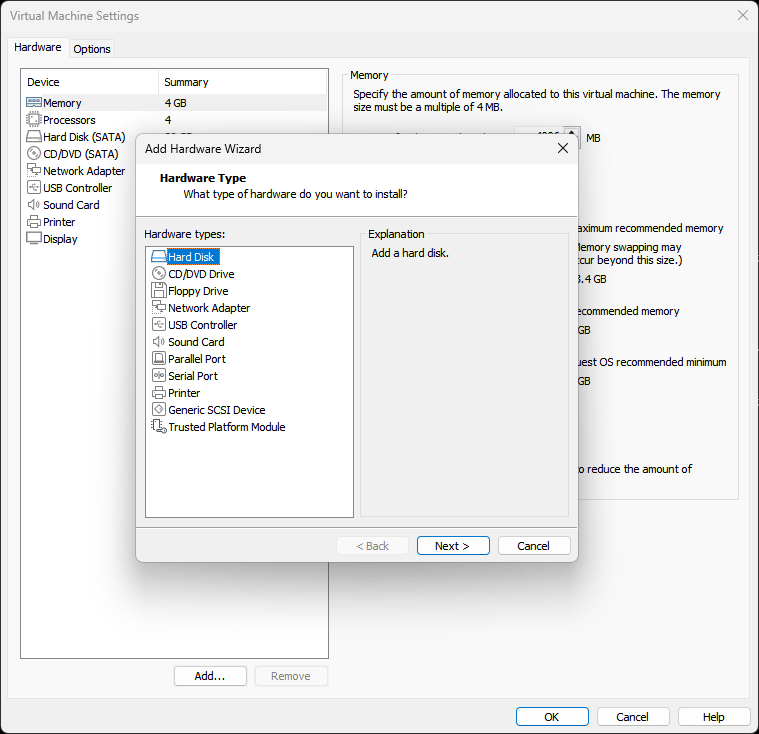Viewport: 759px width, 734px height.
Task: Click the Next button in the wizard
Action: 453,546
